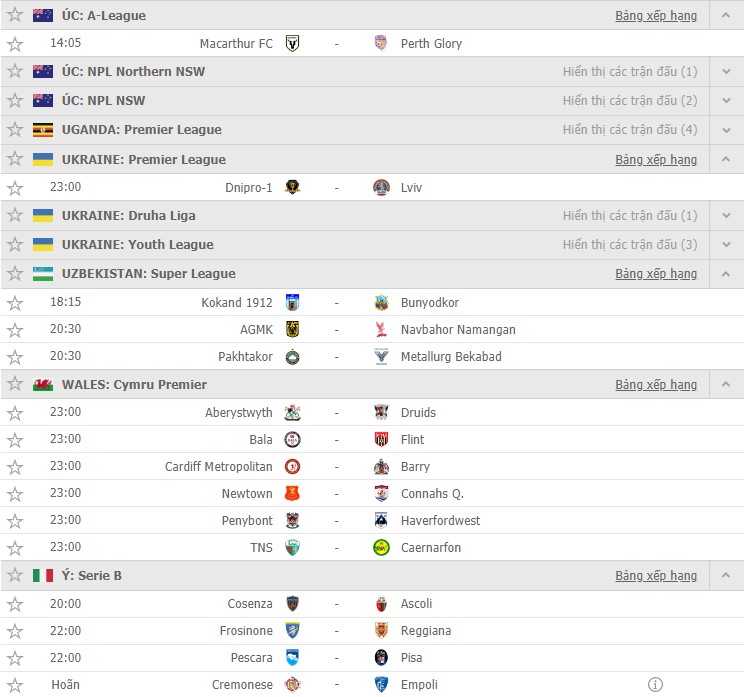Click the Caernarfon yellow-green crest

tap(381, 547)
